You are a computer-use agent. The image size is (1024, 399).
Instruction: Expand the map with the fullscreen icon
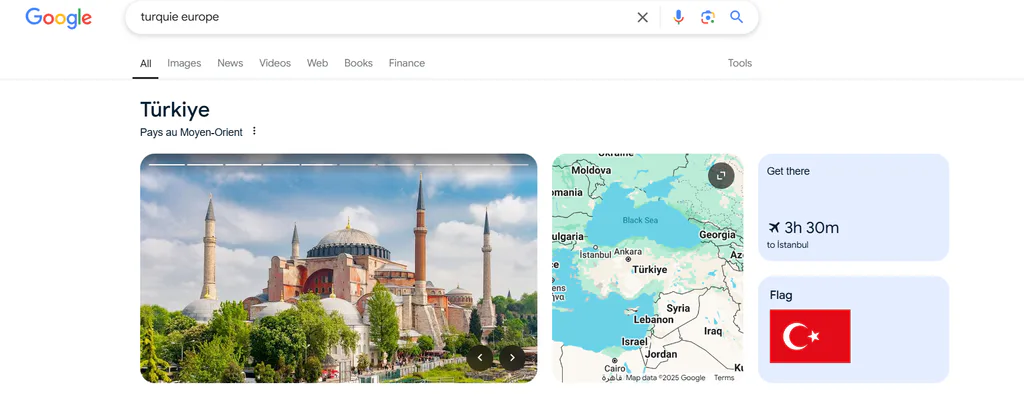[721, 176]
